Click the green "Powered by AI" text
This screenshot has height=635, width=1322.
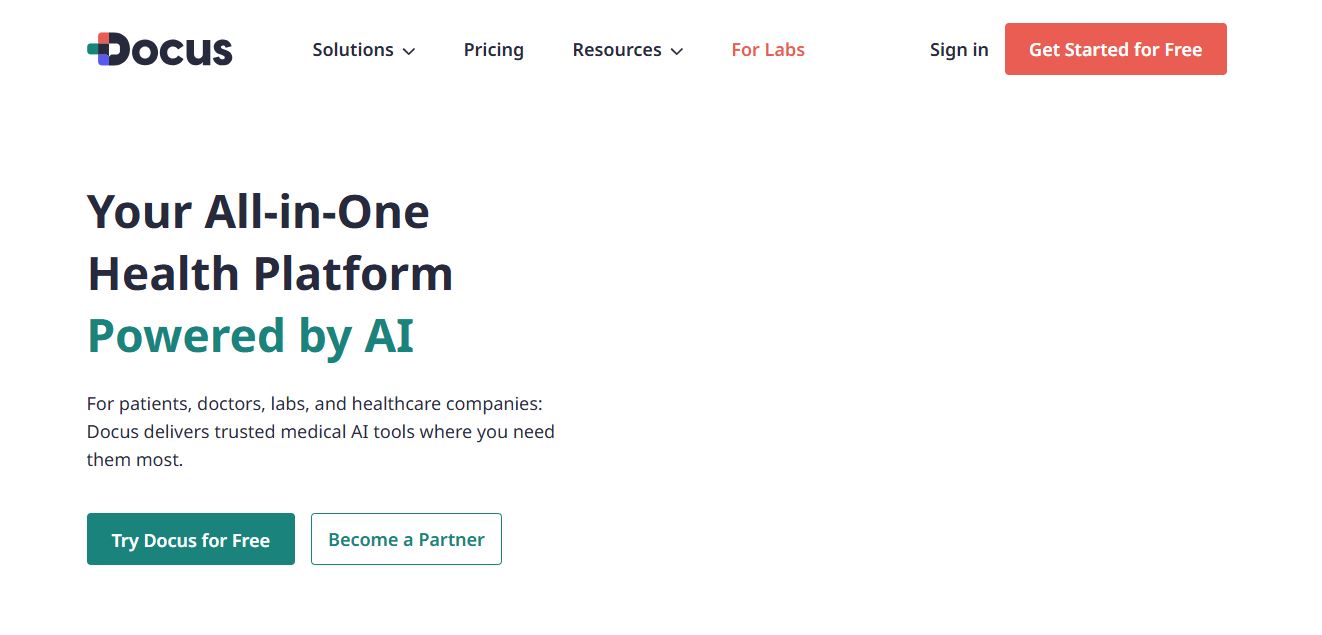[250, 336]
